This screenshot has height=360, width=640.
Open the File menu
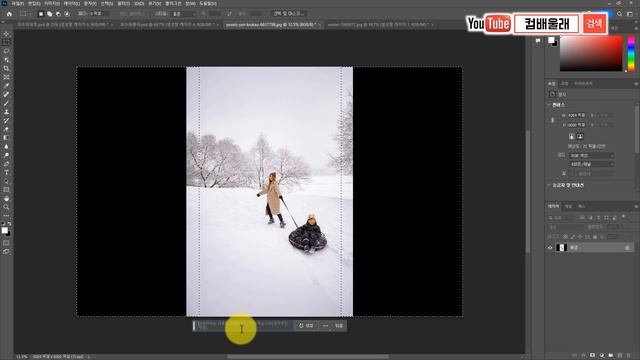tap(17, 3)
